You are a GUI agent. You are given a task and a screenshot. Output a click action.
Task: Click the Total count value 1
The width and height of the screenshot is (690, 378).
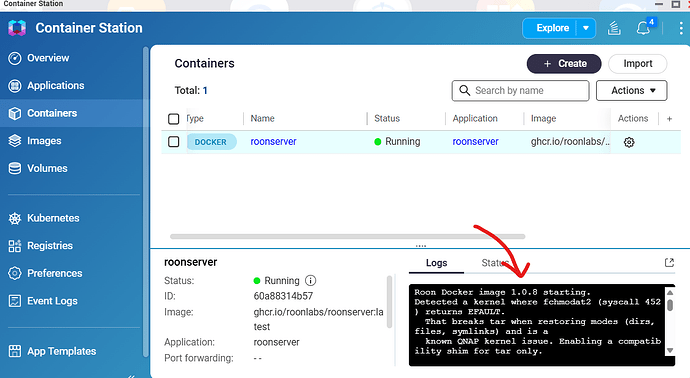pyautogui.click(x=205, y=91)
